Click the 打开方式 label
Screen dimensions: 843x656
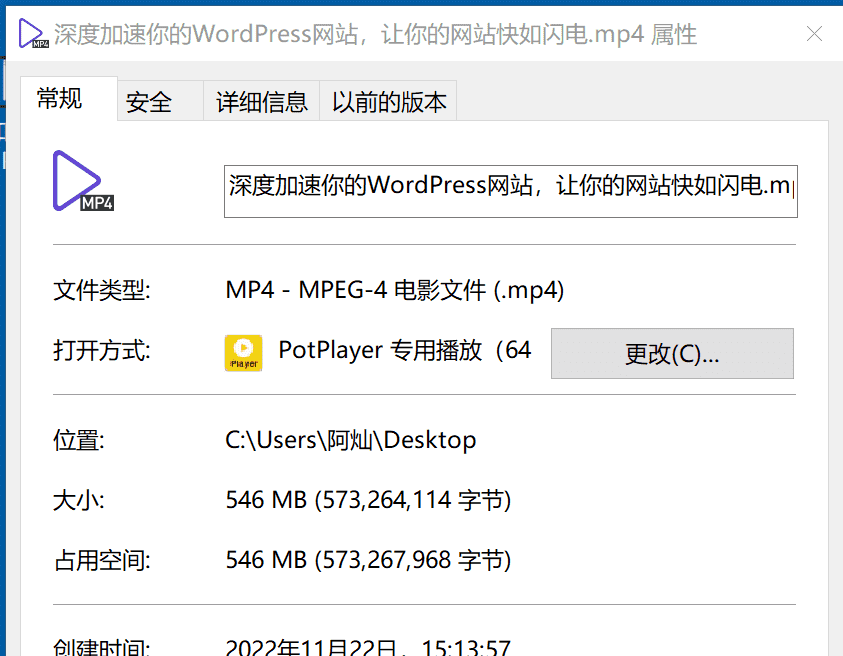coord(102,351)
